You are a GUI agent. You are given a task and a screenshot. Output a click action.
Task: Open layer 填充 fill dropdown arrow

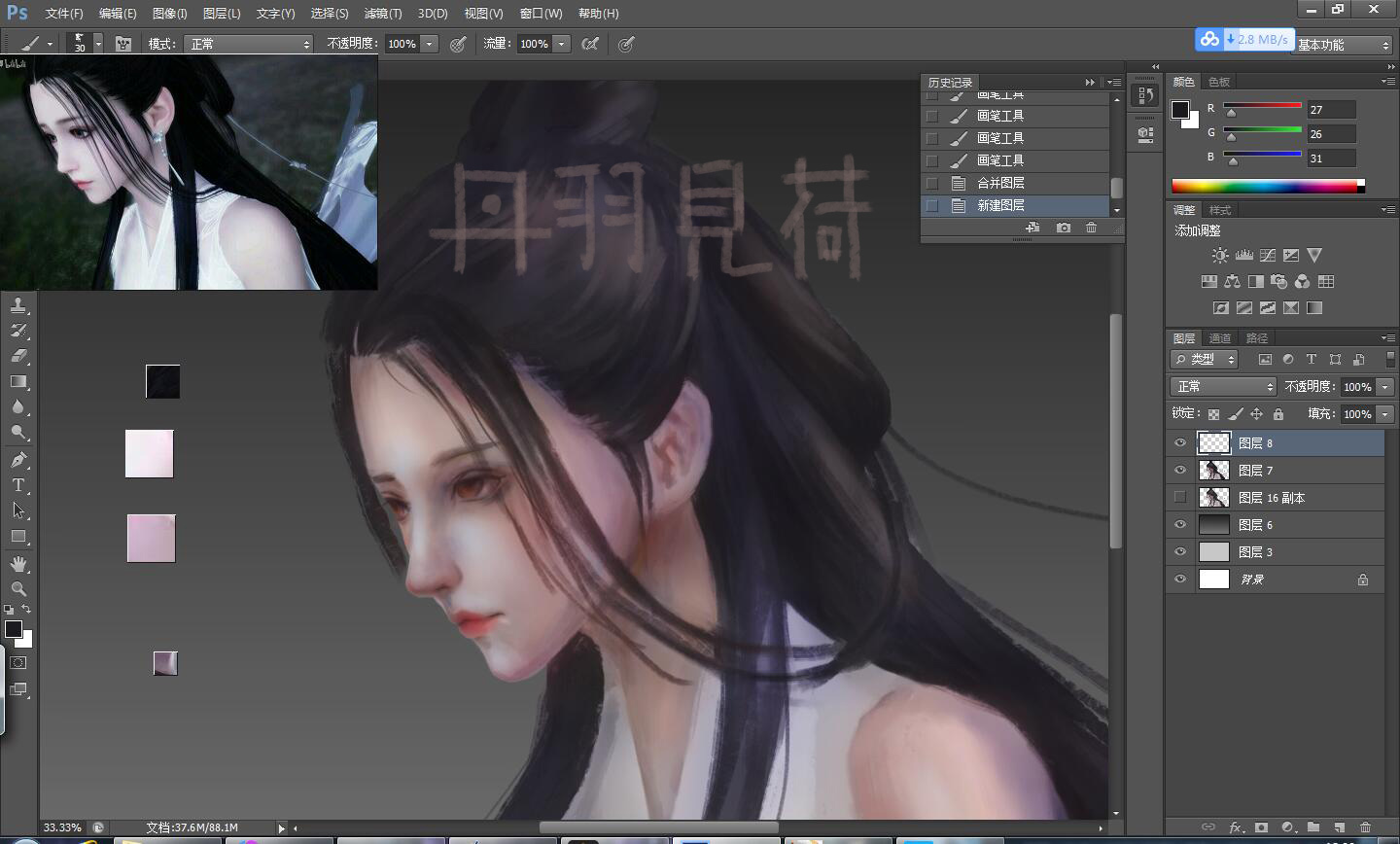coord(1385,414)
